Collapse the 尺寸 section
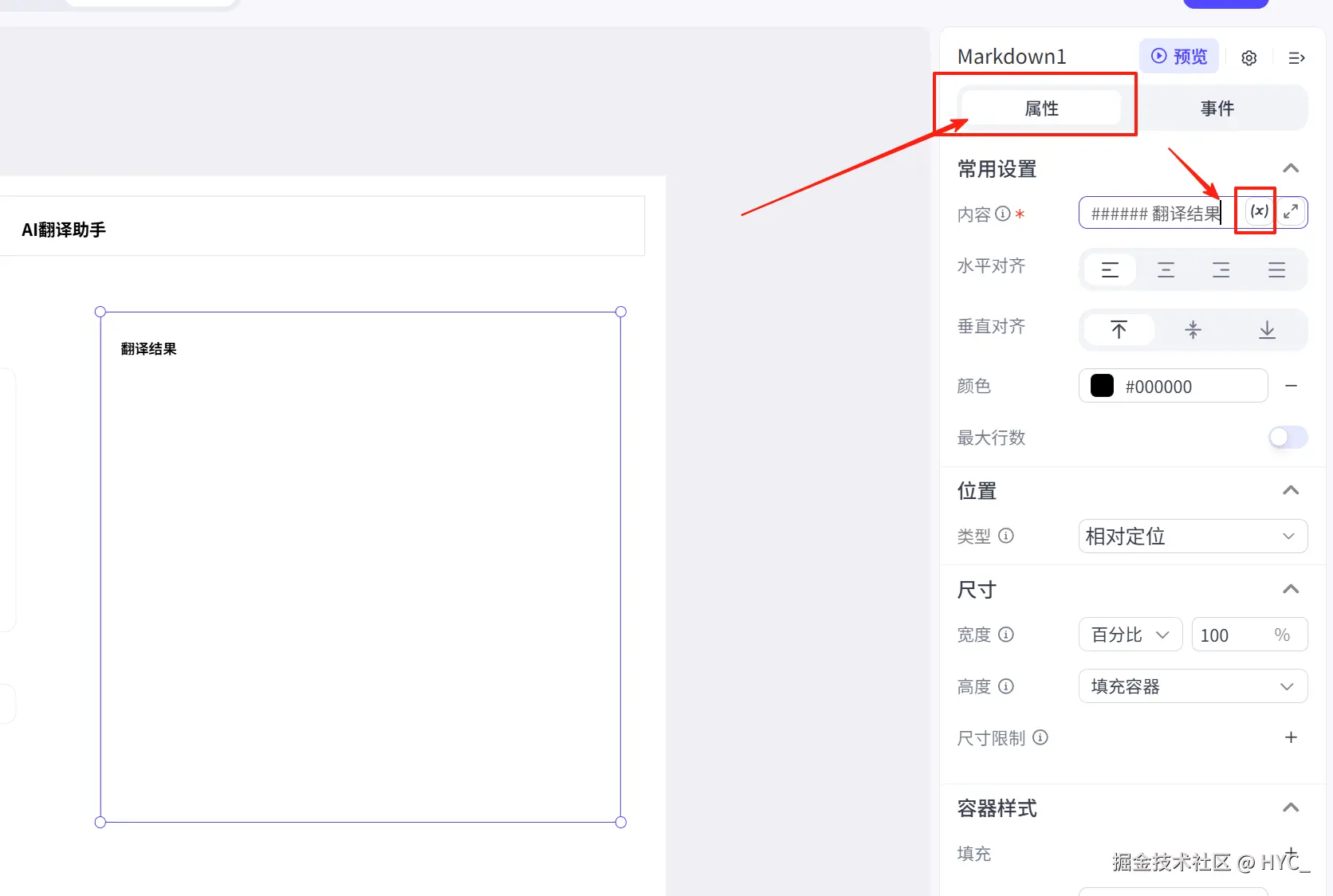Image resolution: width=1333 pixels, height=896 pixels. (x=1291, y=589)
